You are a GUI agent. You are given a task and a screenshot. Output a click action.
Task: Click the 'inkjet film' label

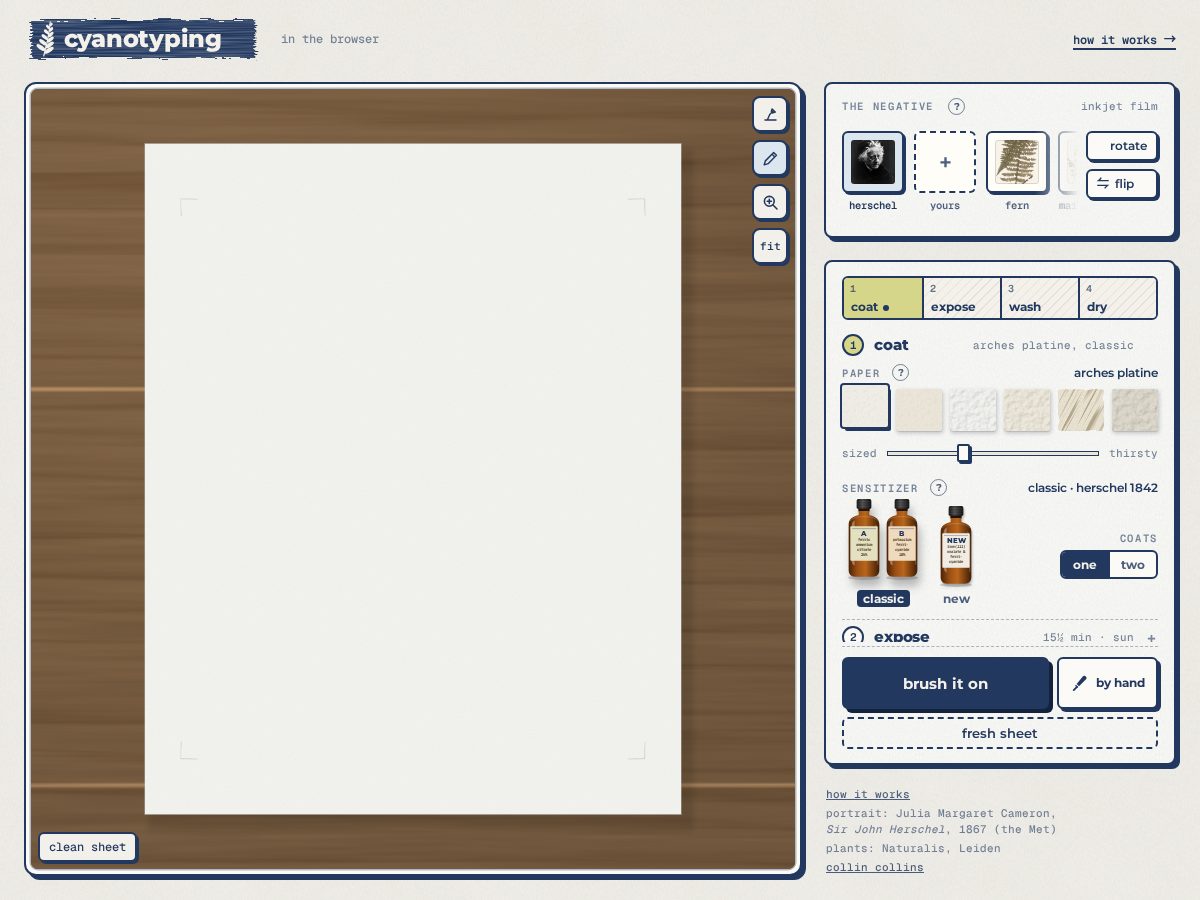click(1119, 107)
